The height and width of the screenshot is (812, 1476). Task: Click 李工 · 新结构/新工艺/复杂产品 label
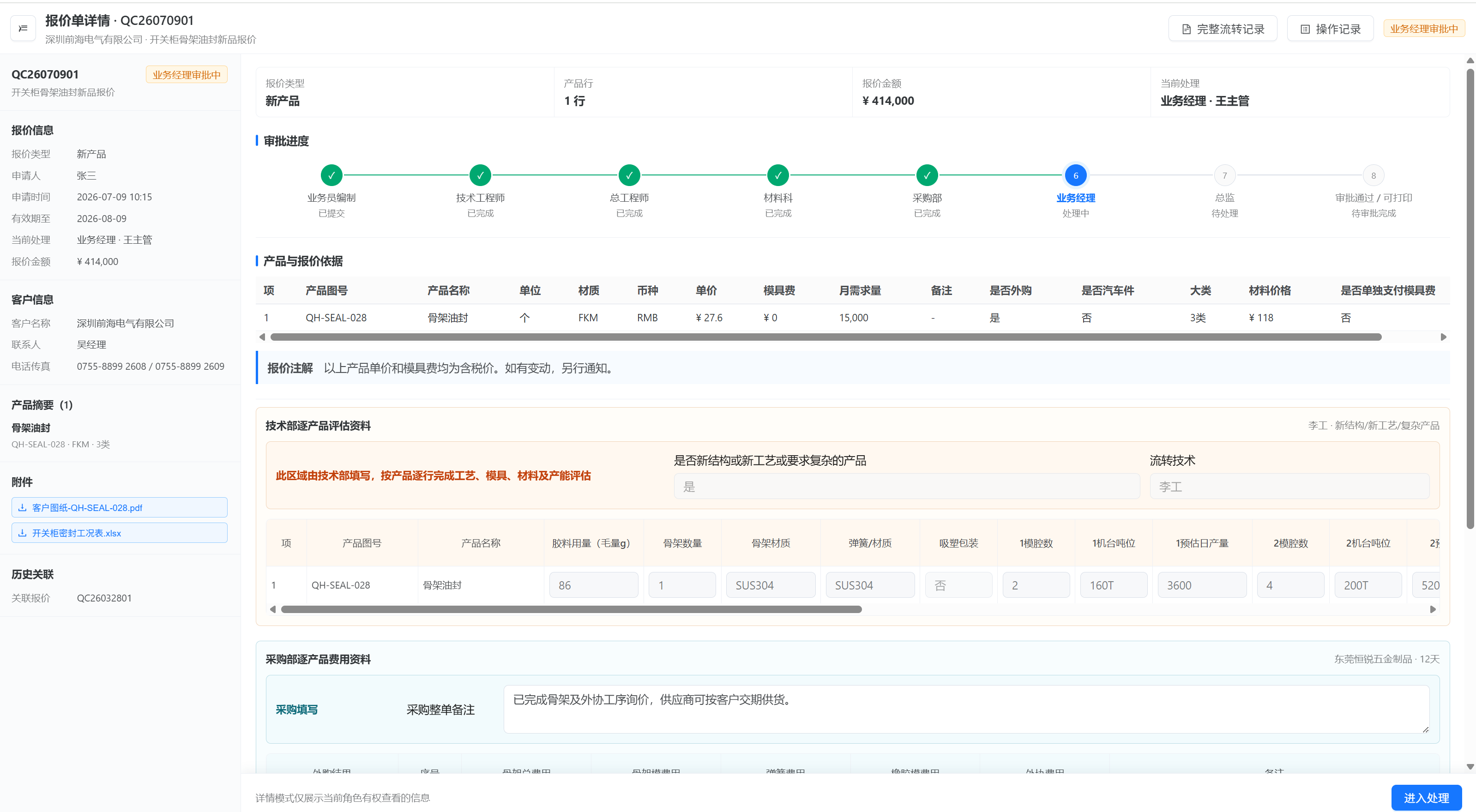pyautogui.click(x=1374, y=425)
